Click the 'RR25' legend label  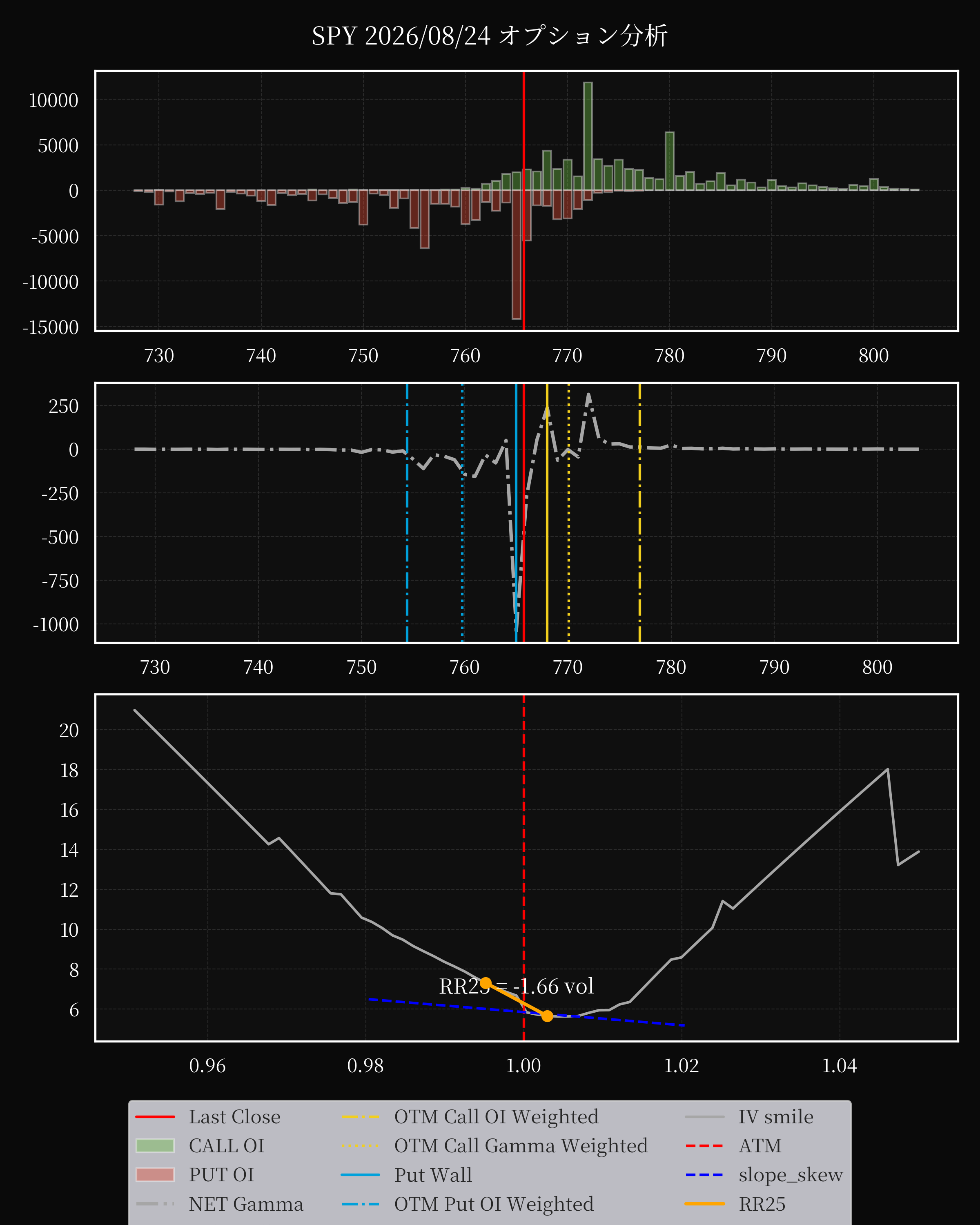pyautogui.click(x=762, y=1205)
